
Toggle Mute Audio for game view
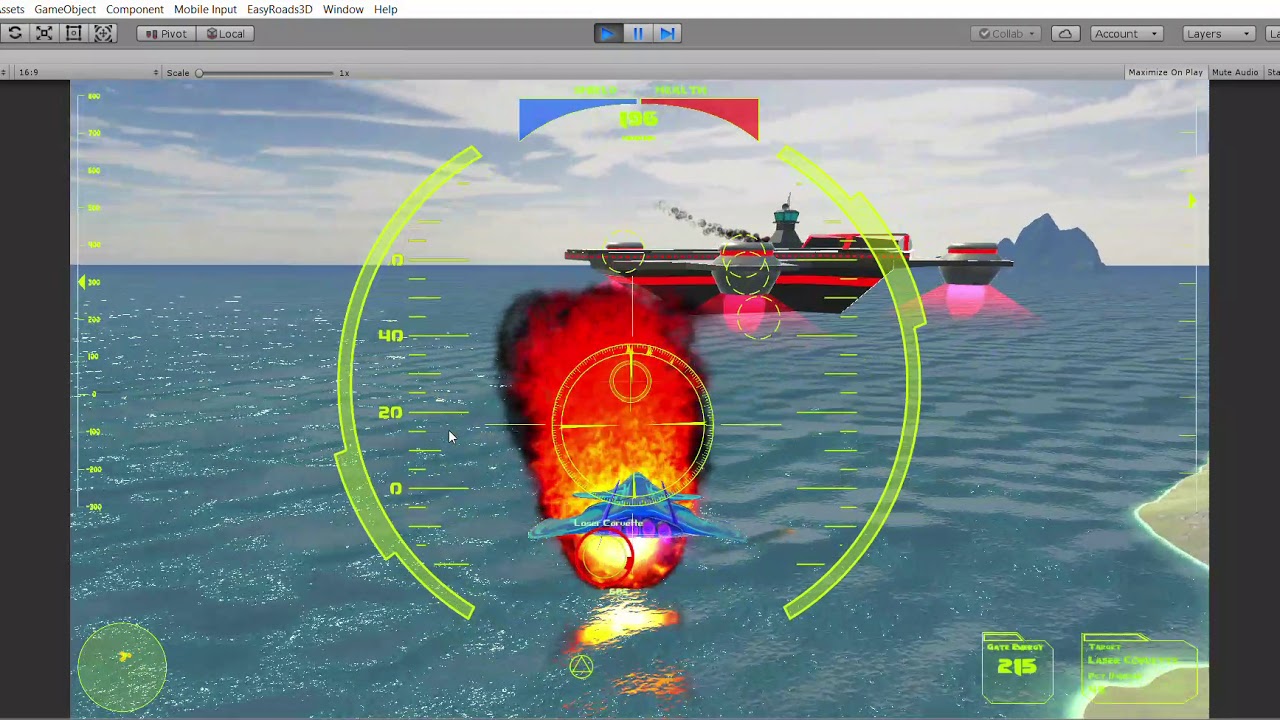coord(1234,72)
